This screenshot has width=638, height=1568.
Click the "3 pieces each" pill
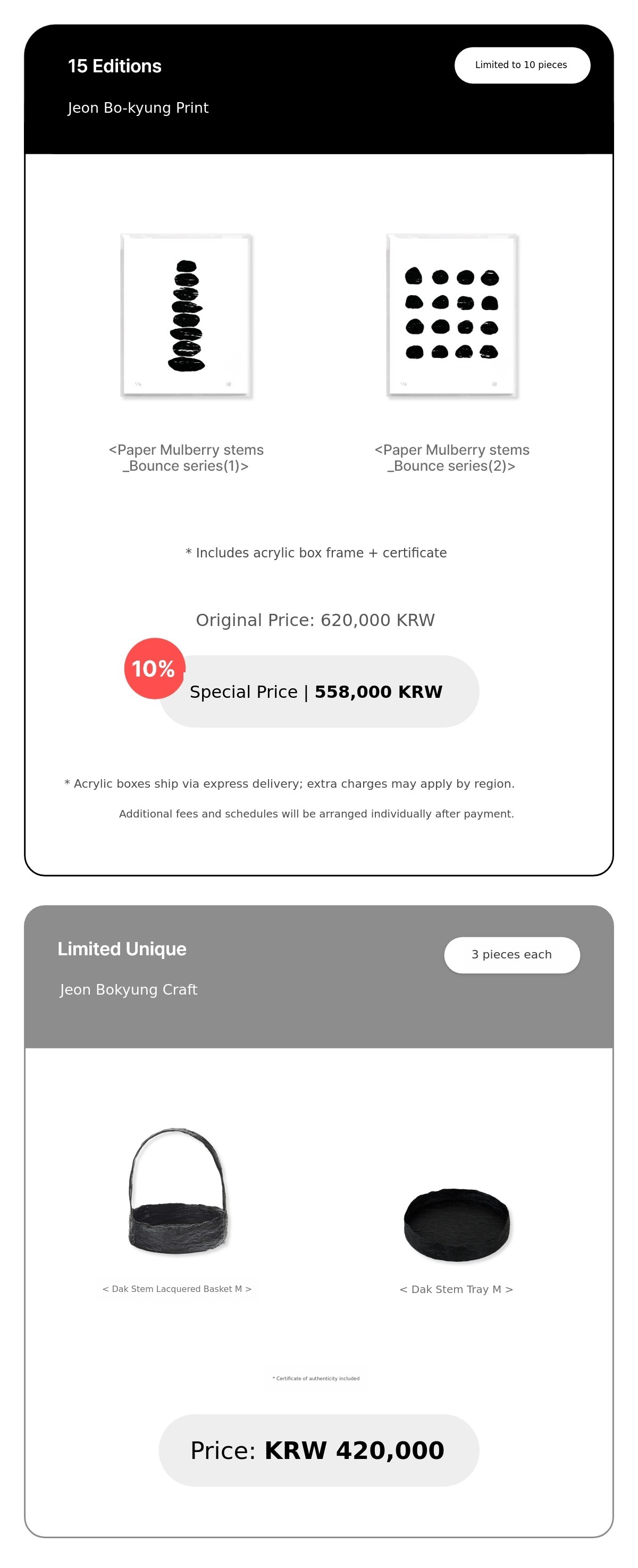click(511, 954)
